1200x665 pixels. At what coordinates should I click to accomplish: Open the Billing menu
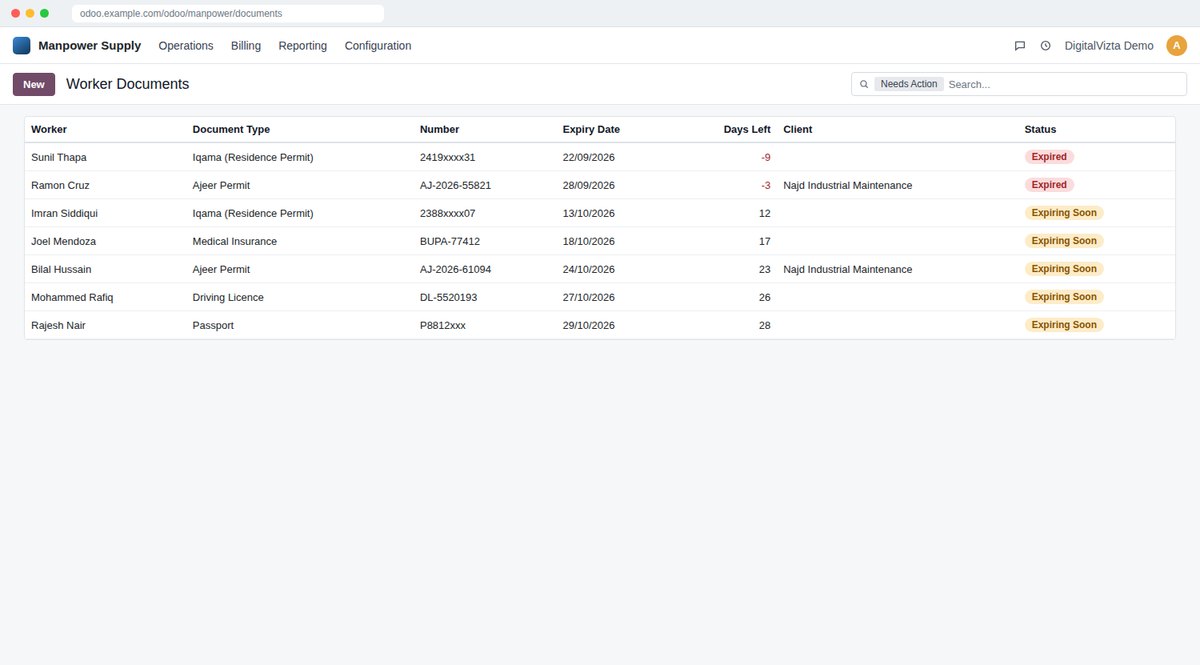click(246, 45)
